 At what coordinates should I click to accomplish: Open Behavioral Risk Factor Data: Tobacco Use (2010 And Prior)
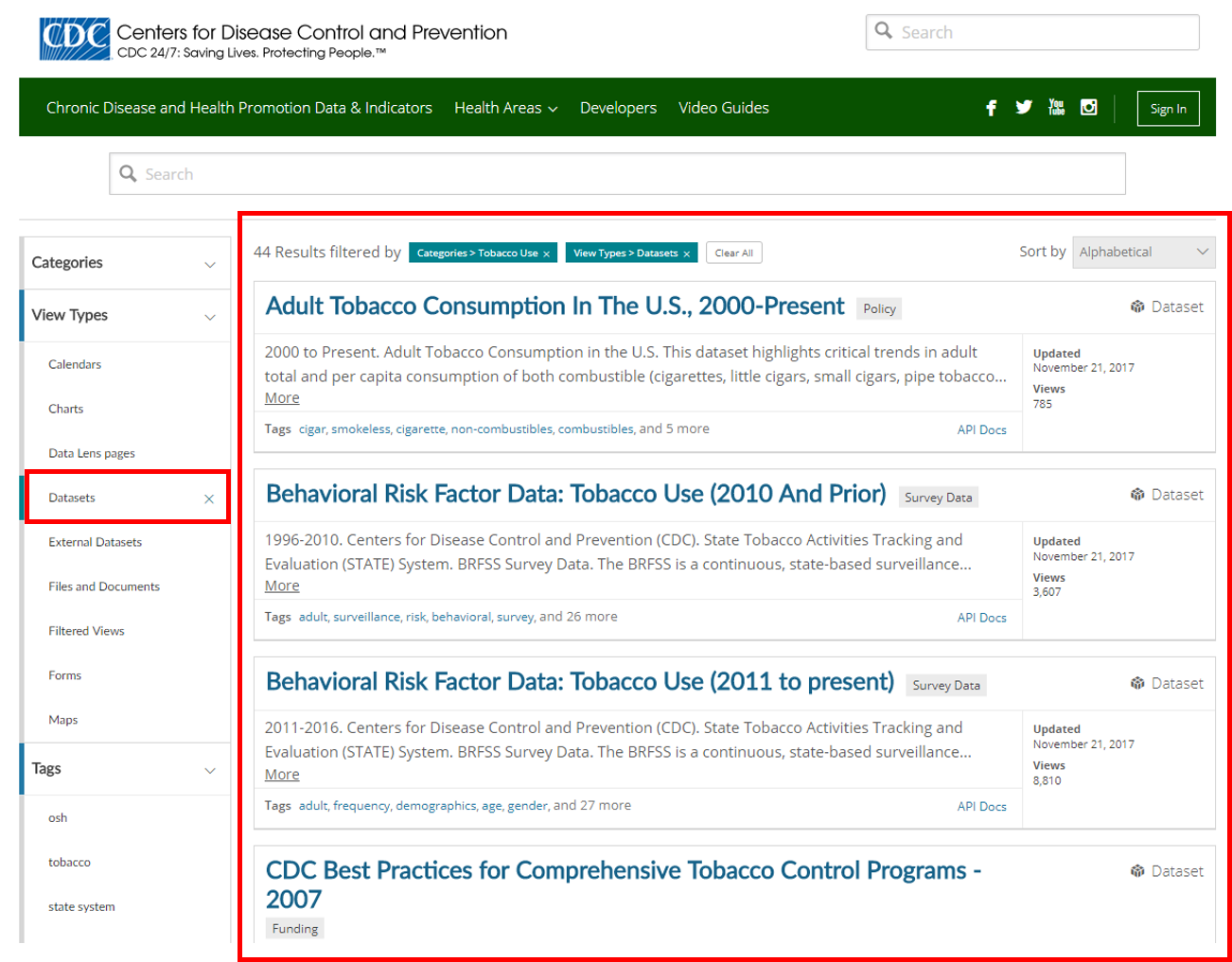pyautogui.click(x=576, y=494)
